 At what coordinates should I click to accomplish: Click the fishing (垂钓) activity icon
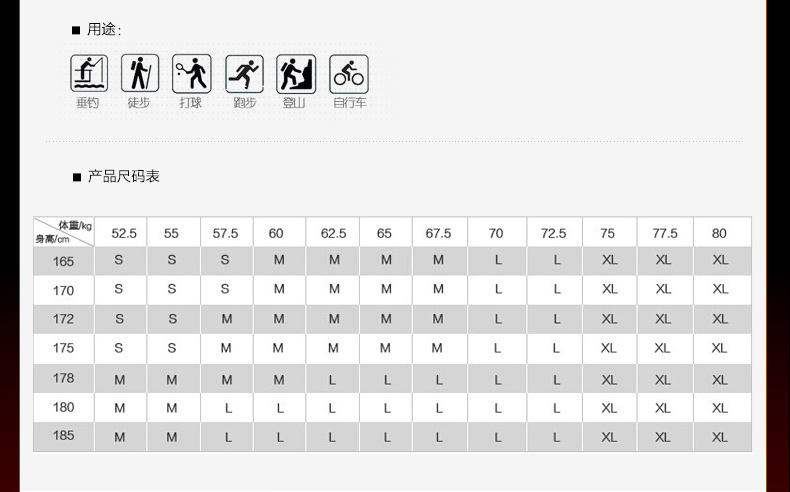pos(89,74)
